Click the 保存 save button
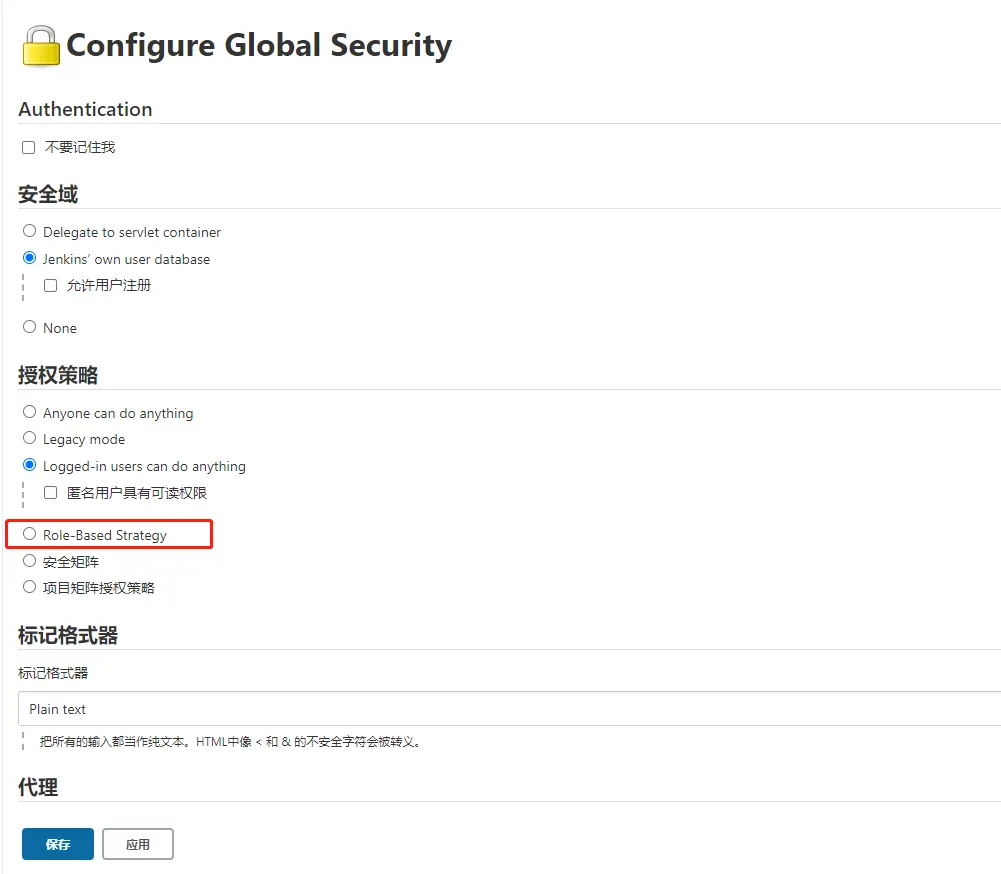The height and width of the screenshot is (874, 1001). point(58,844)
